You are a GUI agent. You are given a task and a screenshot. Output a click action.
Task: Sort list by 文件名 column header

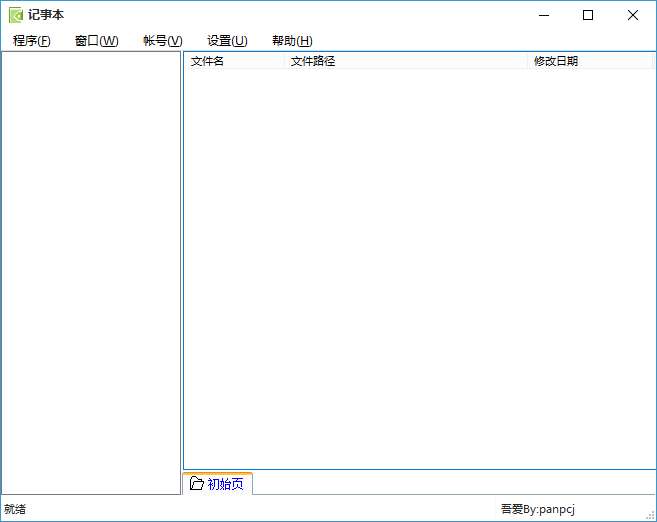234,61
